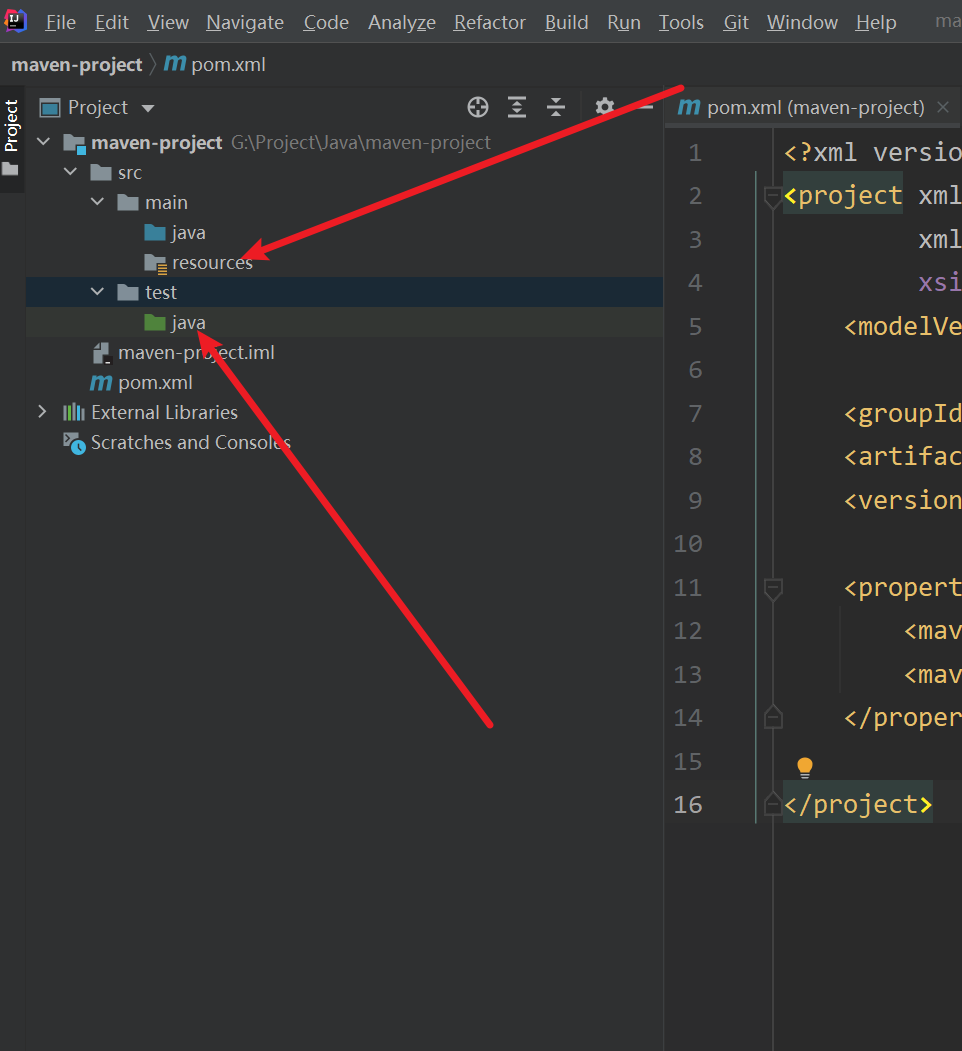Collapse the main folder node

coord(97,201)
